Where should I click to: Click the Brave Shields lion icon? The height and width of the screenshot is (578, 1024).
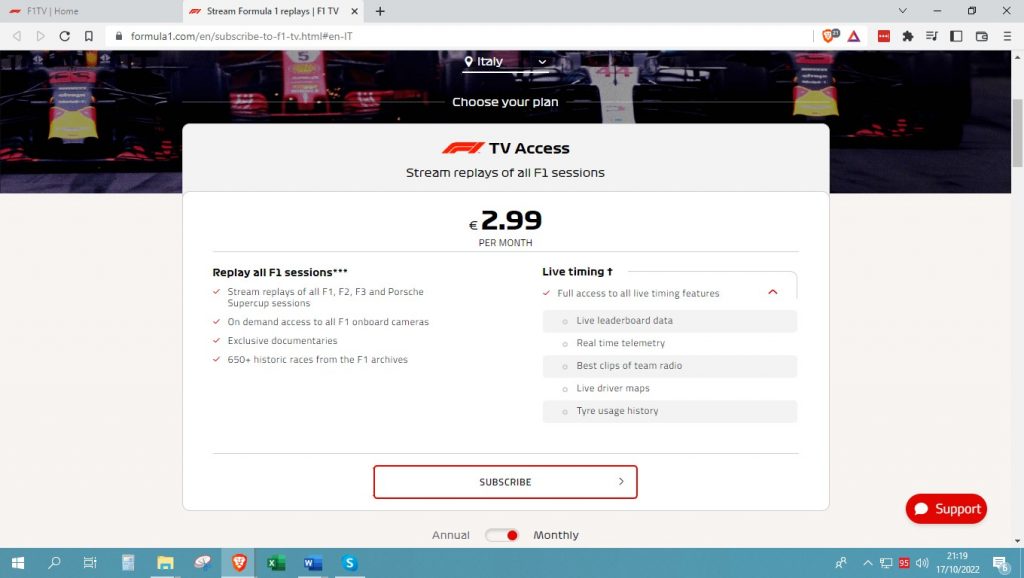click(x=829, y=36)
